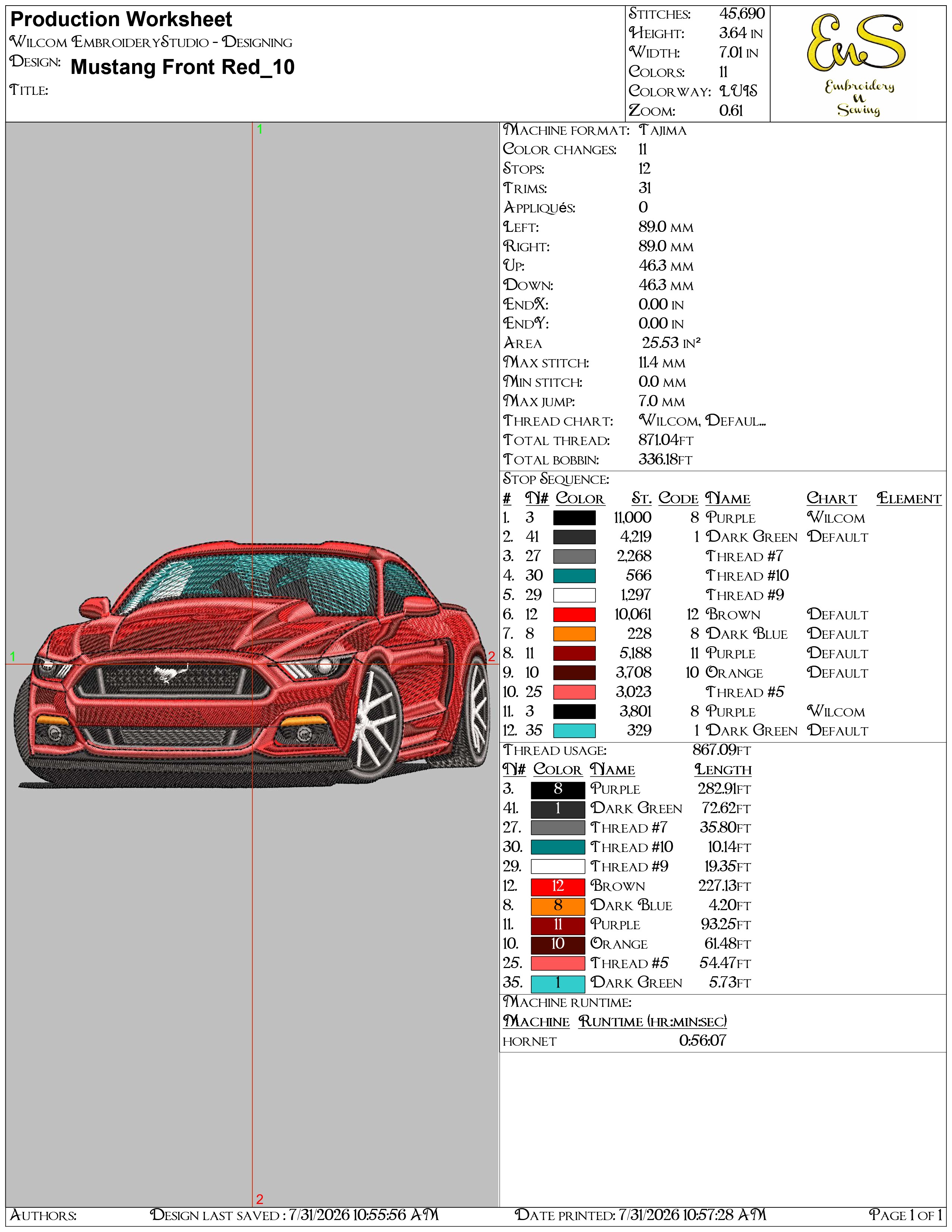Select the gray swatch beside 35.80FT
The image size is (952, 1232).
[558, 828]
